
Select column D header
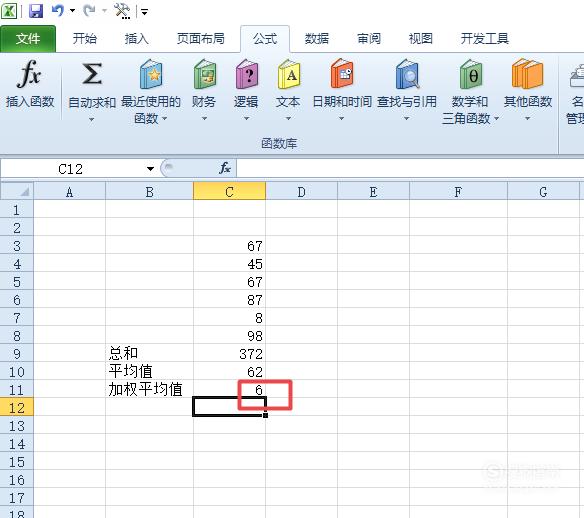click(x=302, y=191)
